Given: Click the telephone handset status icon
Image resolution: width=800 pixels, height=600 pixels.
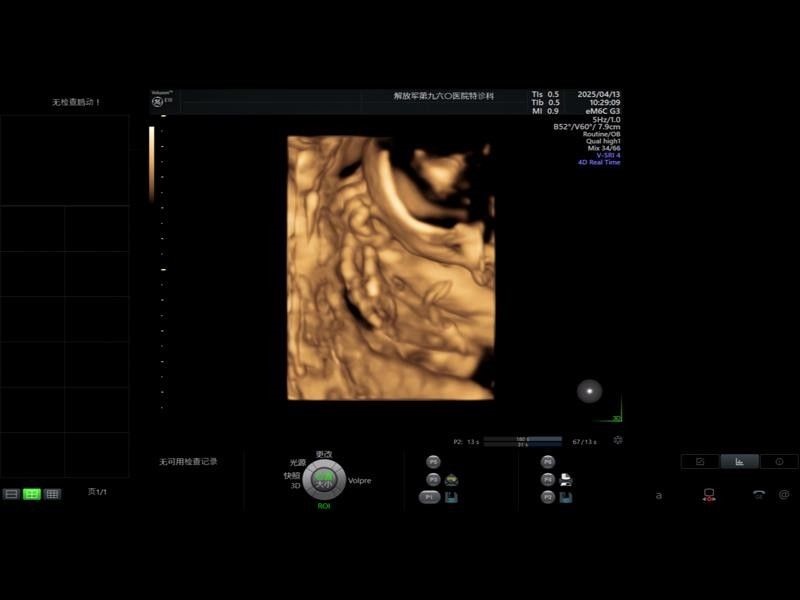Looking at the screenshot, I should (x=759, y=494).
